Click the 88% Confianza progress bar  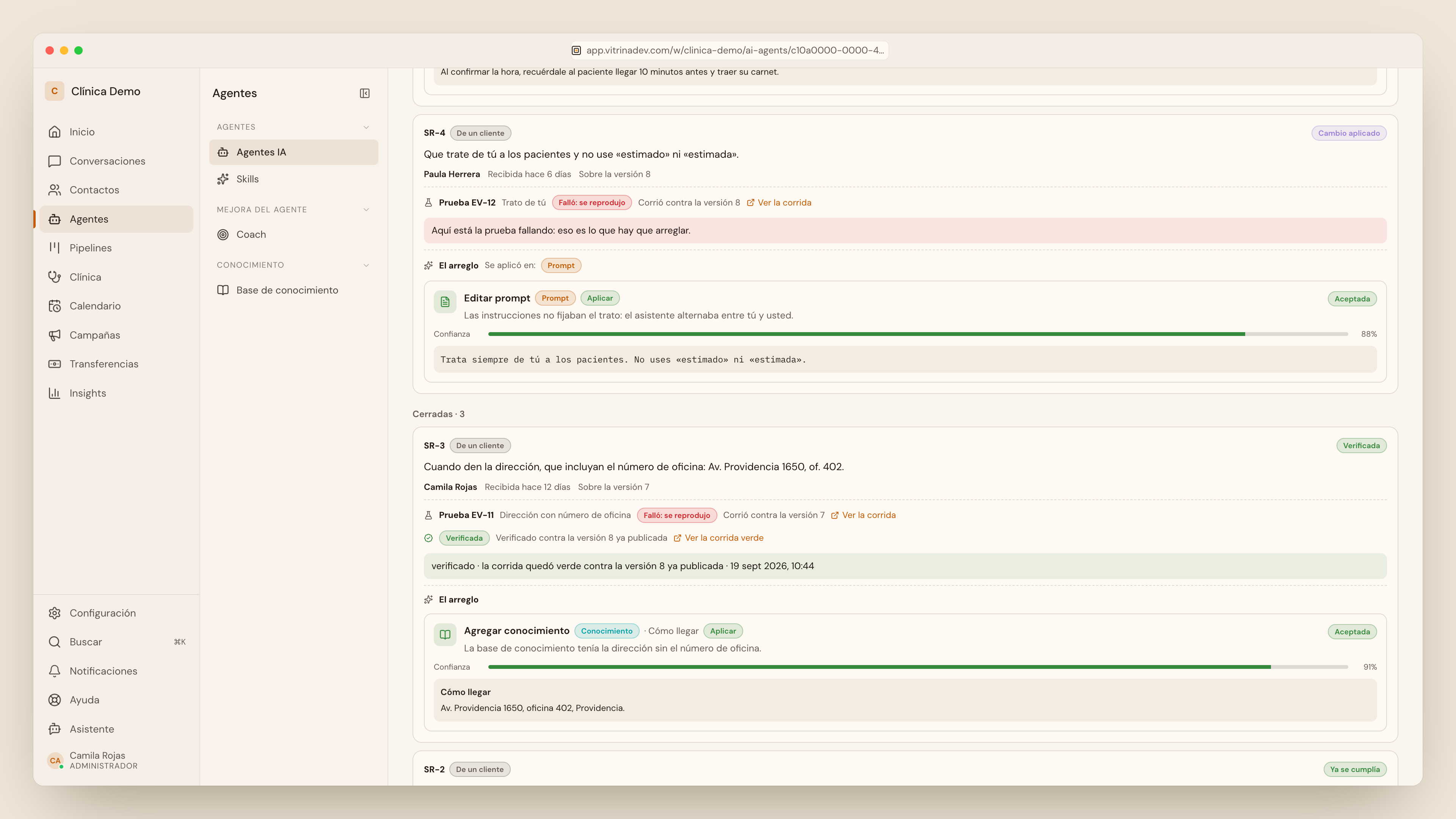(x=918, y=334)
